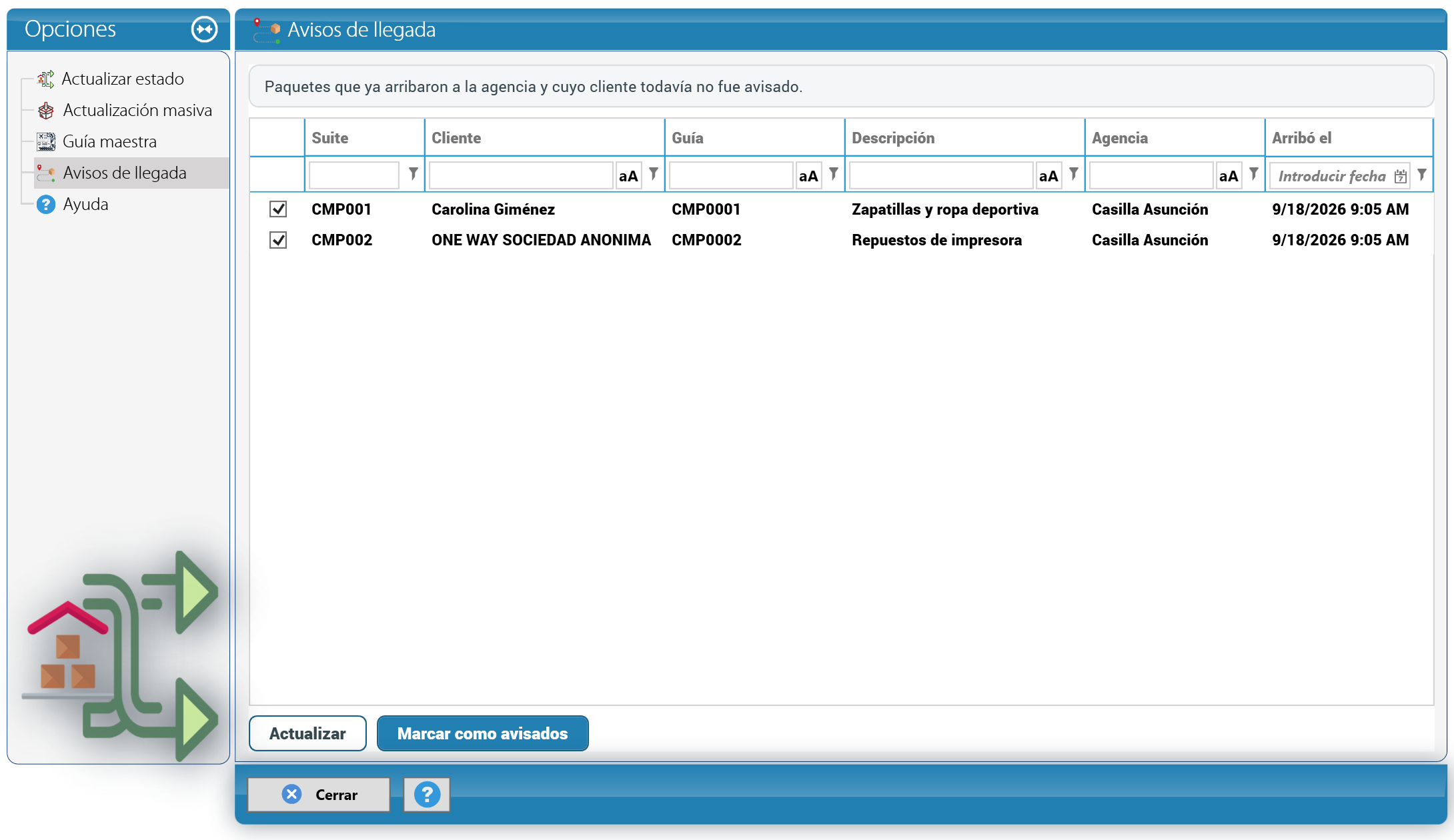The height and width of the screenshot is (840, 1454).
Task: Select Guía maestra in the options tree
Action: click(x=109, y=141)
